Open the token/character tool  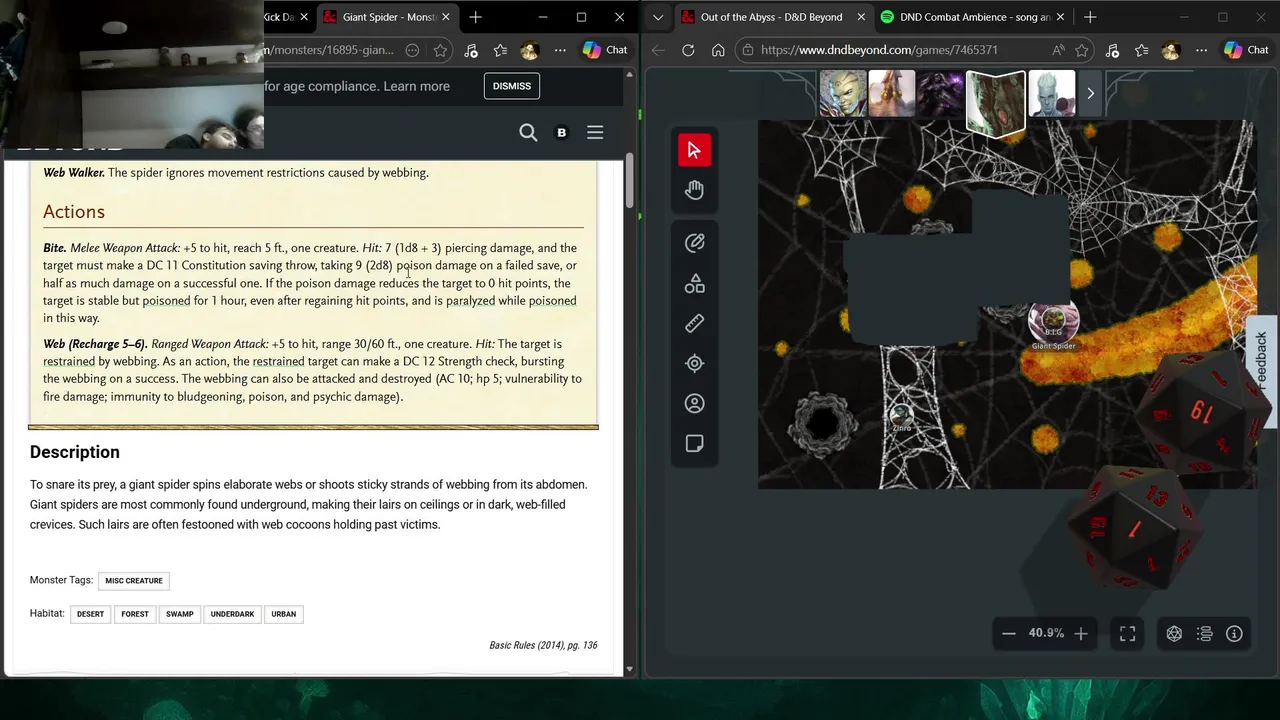pos(694,404)
